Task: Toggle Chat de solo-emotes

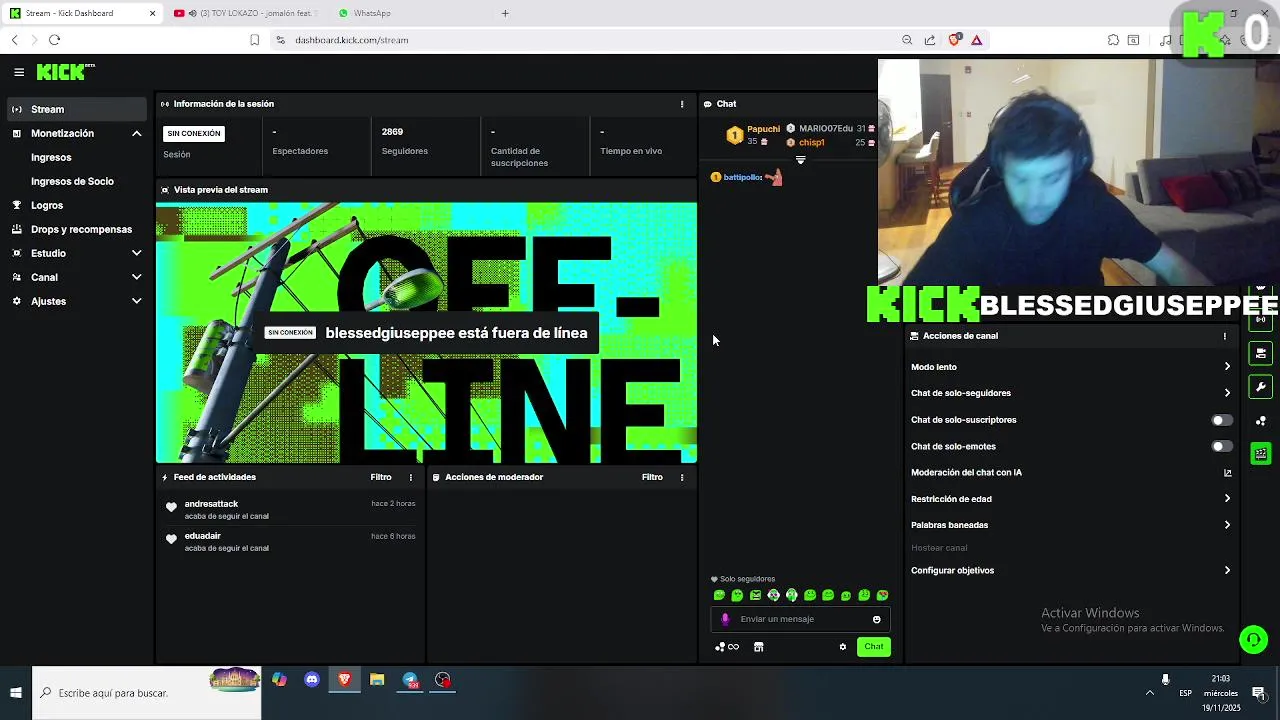Action: 1222,446
